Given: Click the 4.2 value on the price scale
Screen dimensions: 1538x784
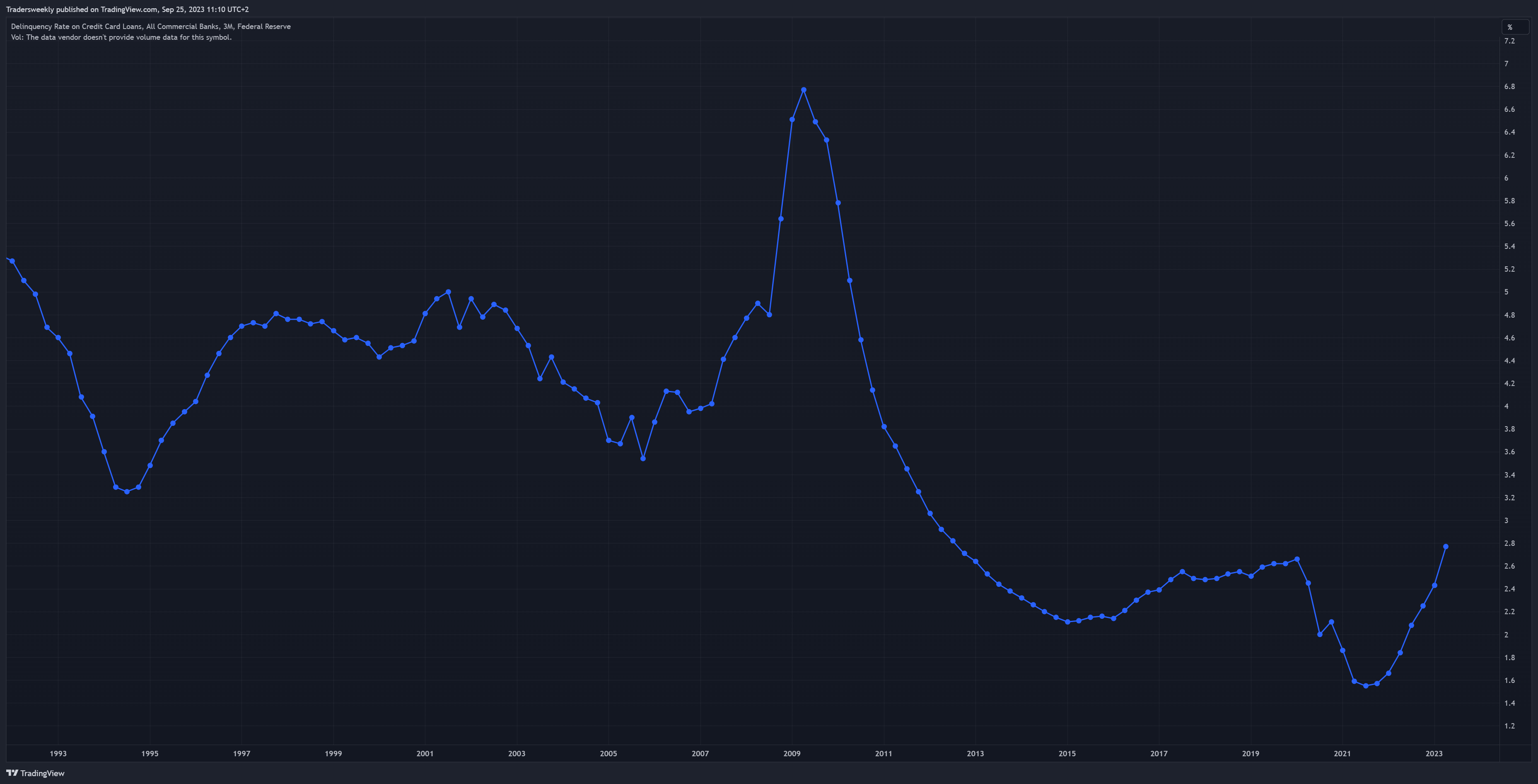Looking at the screenshot, I should click(x=1509, y=384).
